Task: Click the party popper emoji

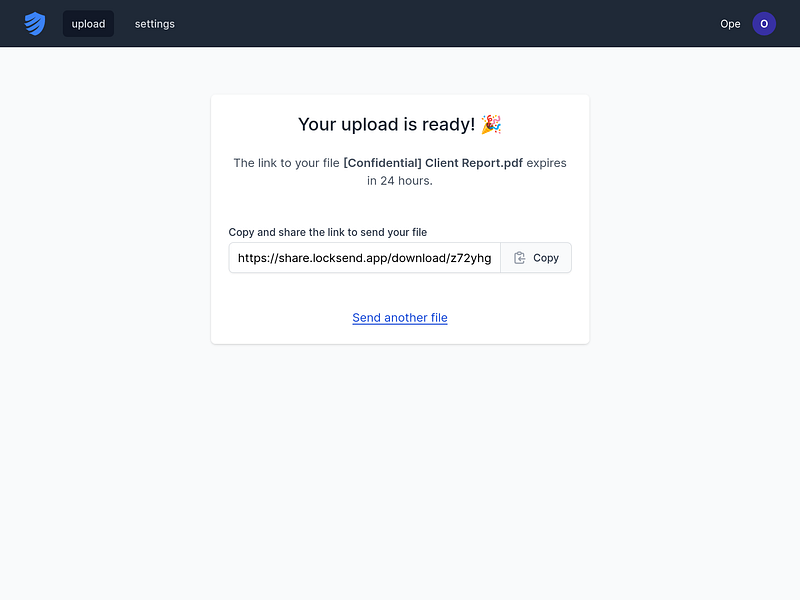Action: [491, 124]
